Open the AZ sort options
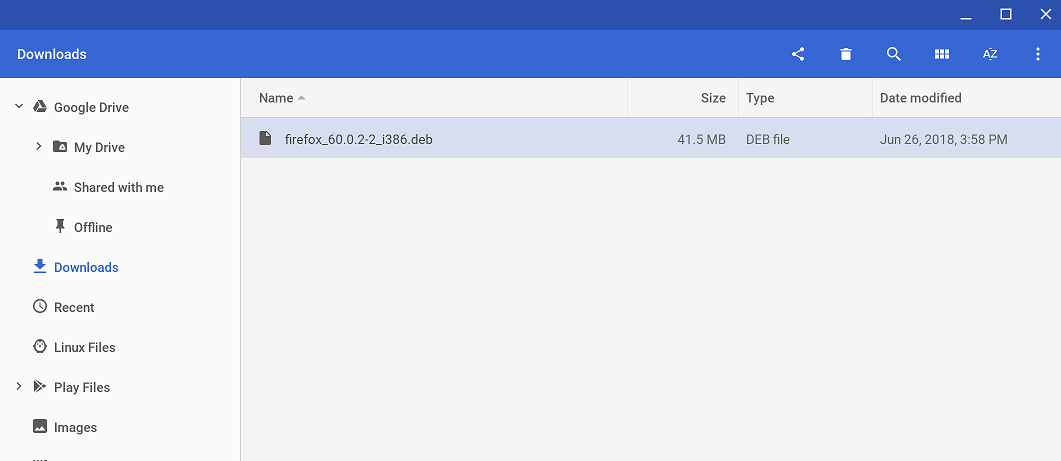Viewport: 1061px width, 461px height. [x=990, y=54]
